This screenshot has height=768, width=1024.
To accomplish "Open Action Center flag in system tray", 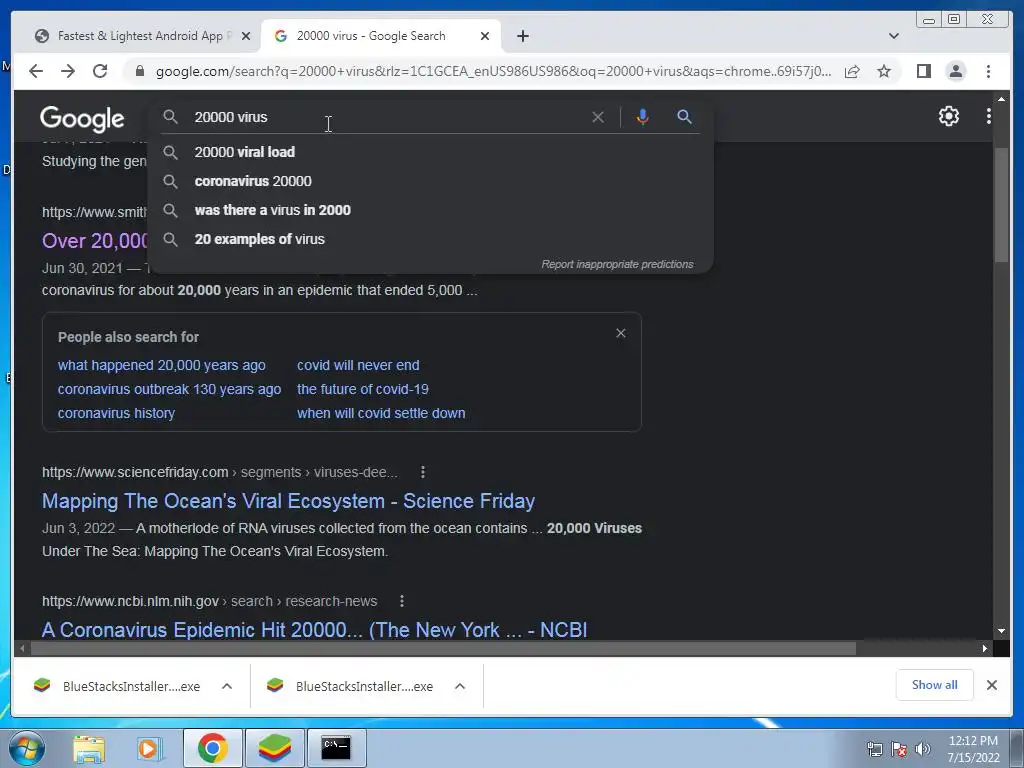I will coord(899,749).
